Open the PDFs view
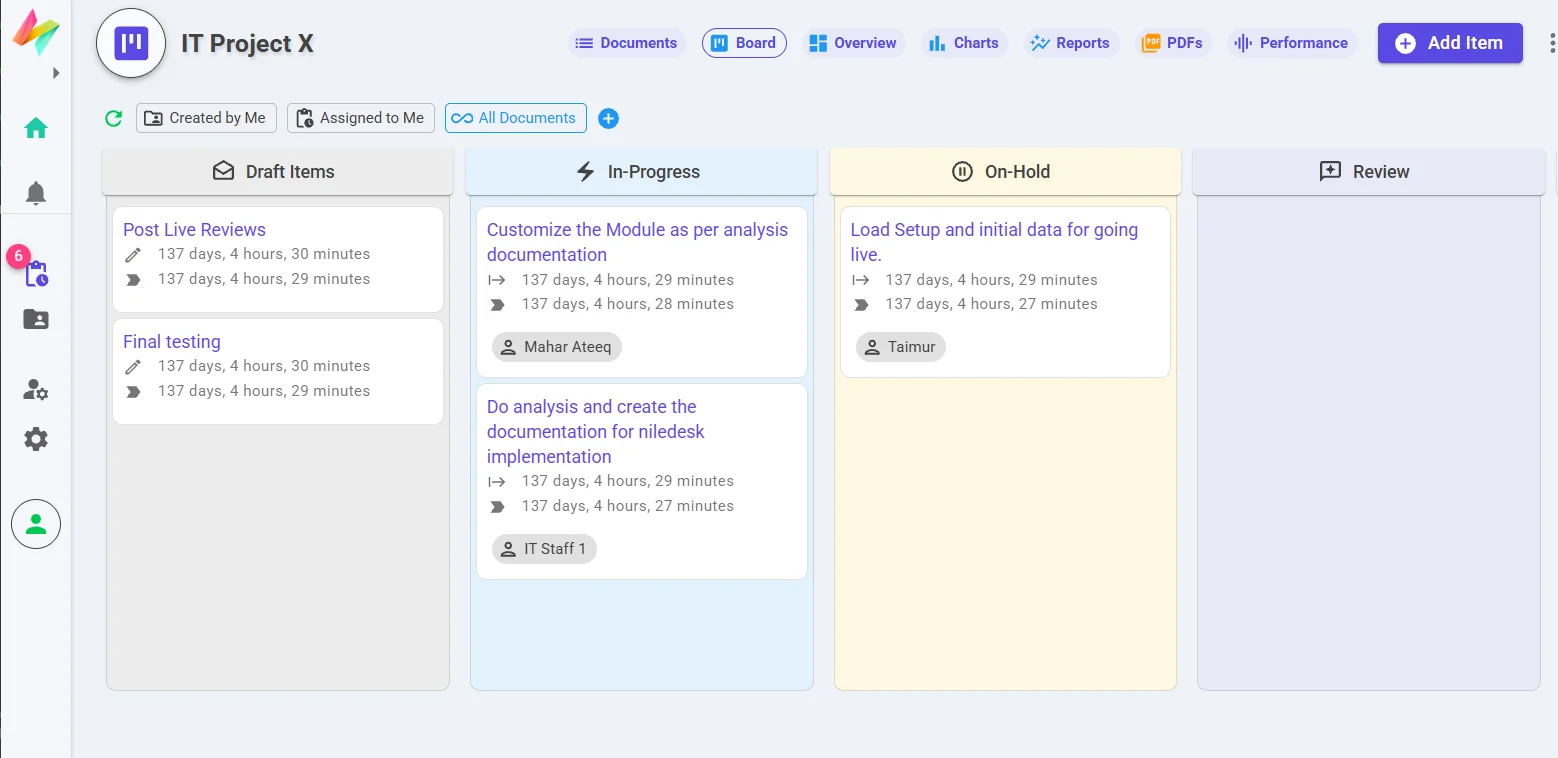This screenshot has width=1558, height=758. [x=1173, y=43]
